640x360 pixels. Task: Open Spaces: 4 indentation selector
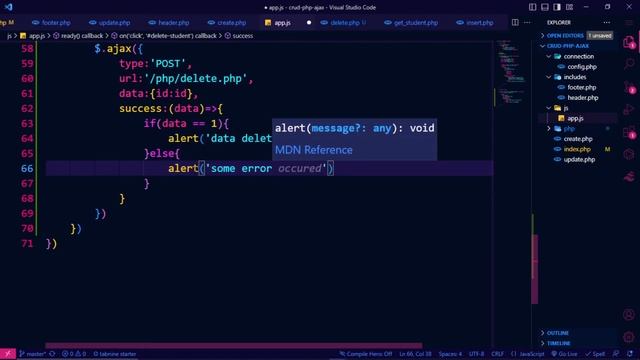[450, 354]
